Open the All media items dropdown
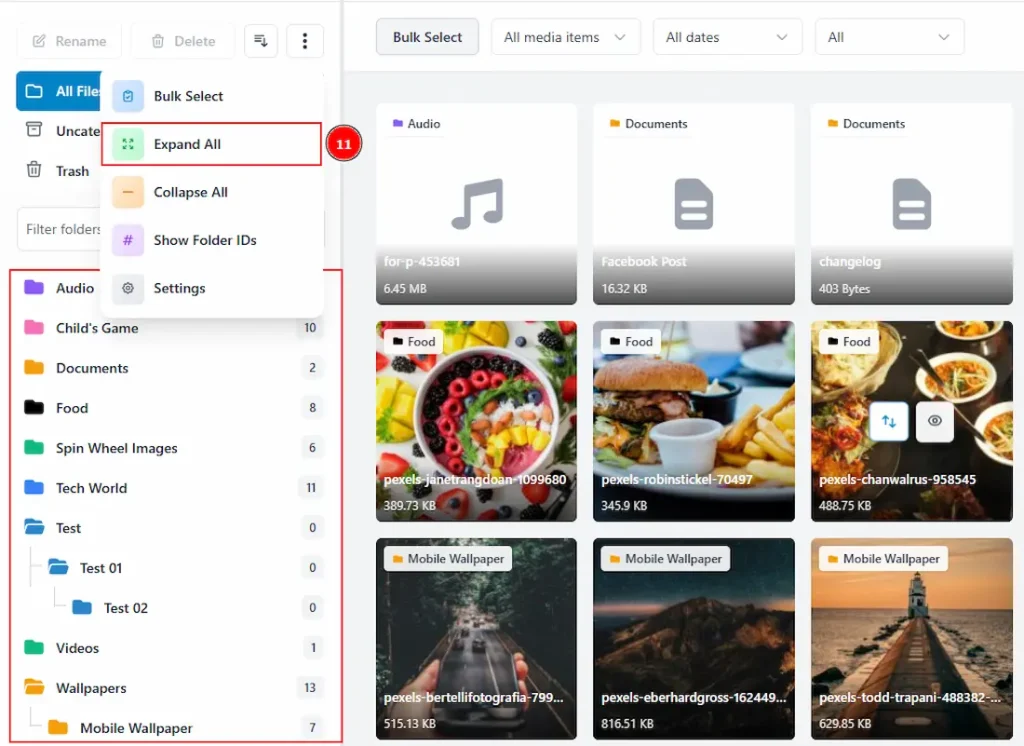Viewport: 1024px width, 746px height. [x=565, y=37]
